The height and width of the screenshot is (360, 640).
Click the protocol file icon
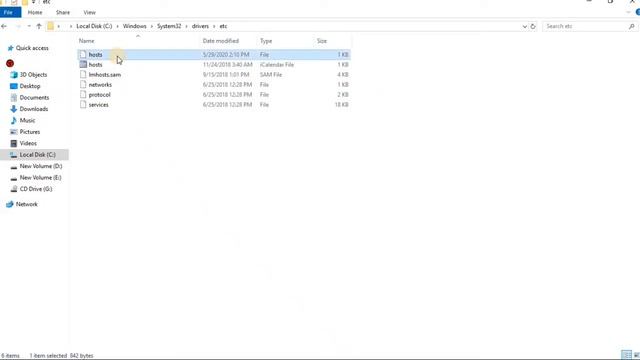coord(83,95)
